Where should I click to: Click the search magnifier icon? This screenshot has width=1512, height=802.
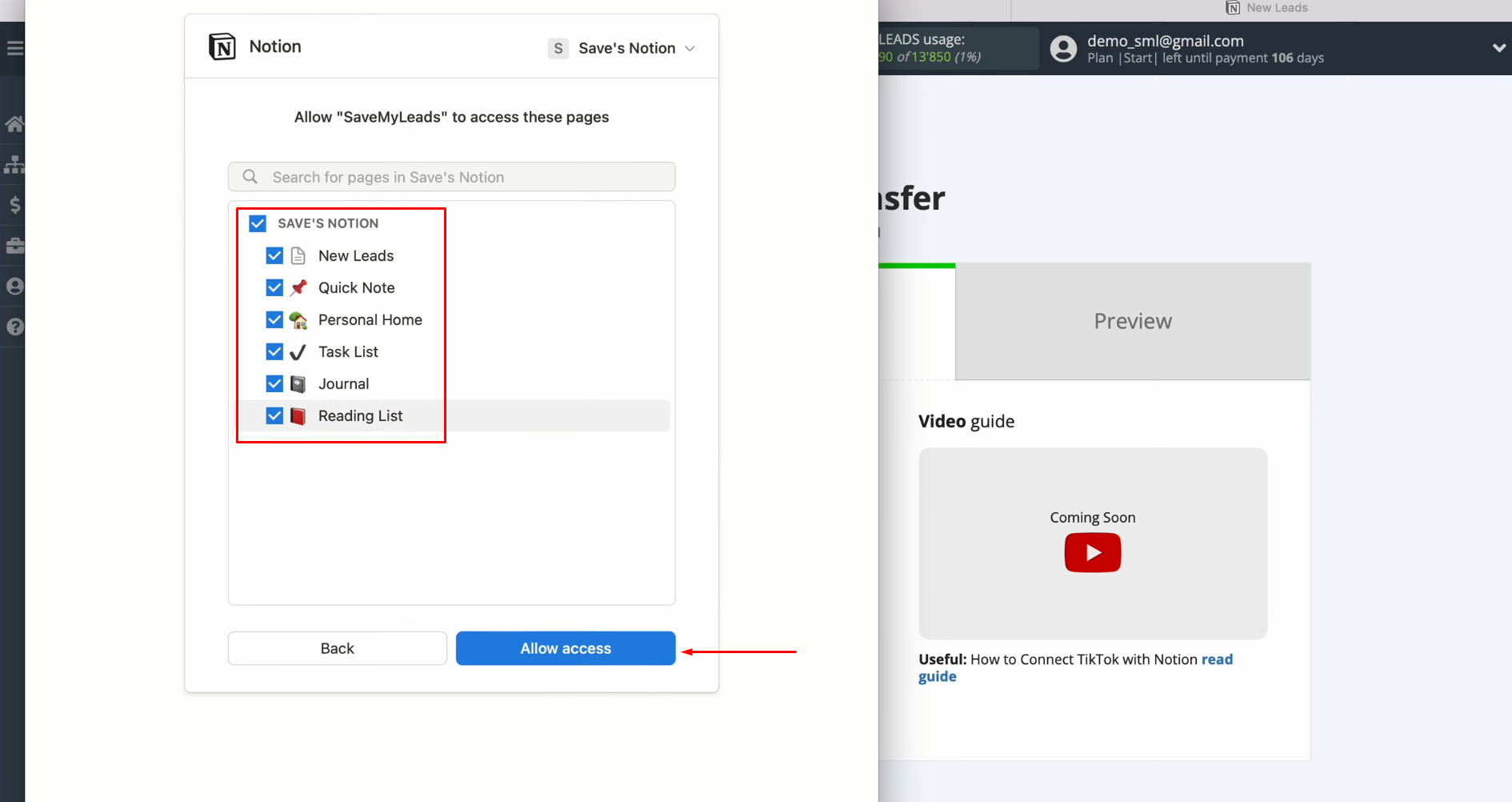(x=250, y=177)
